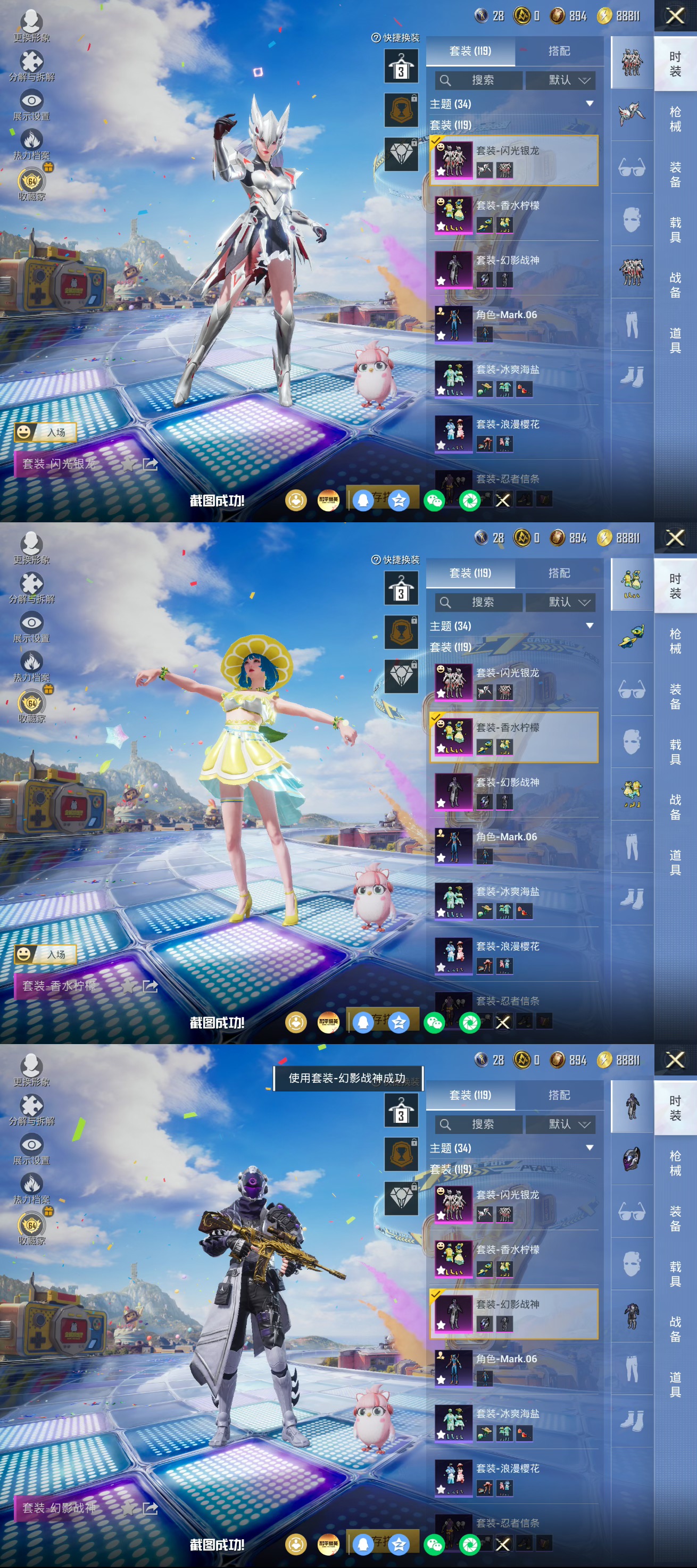The height and width of the screenshot is (1568, 697).
Task: Click purple helmet slot in phantom warrior screenshot
Action: (x=631, y=1159)
